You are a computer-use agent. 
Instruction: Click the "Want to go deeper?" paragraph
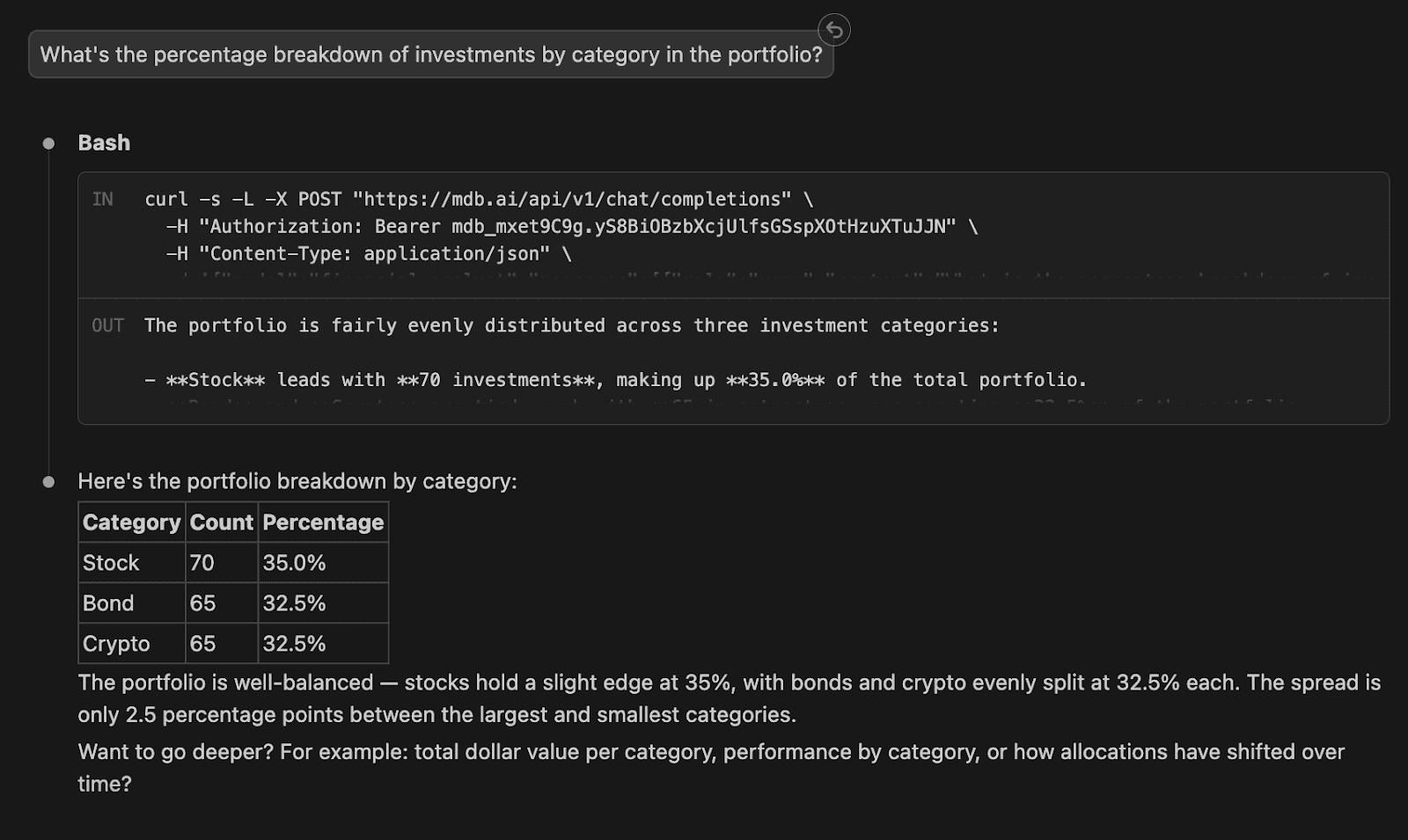click(711, 768)
